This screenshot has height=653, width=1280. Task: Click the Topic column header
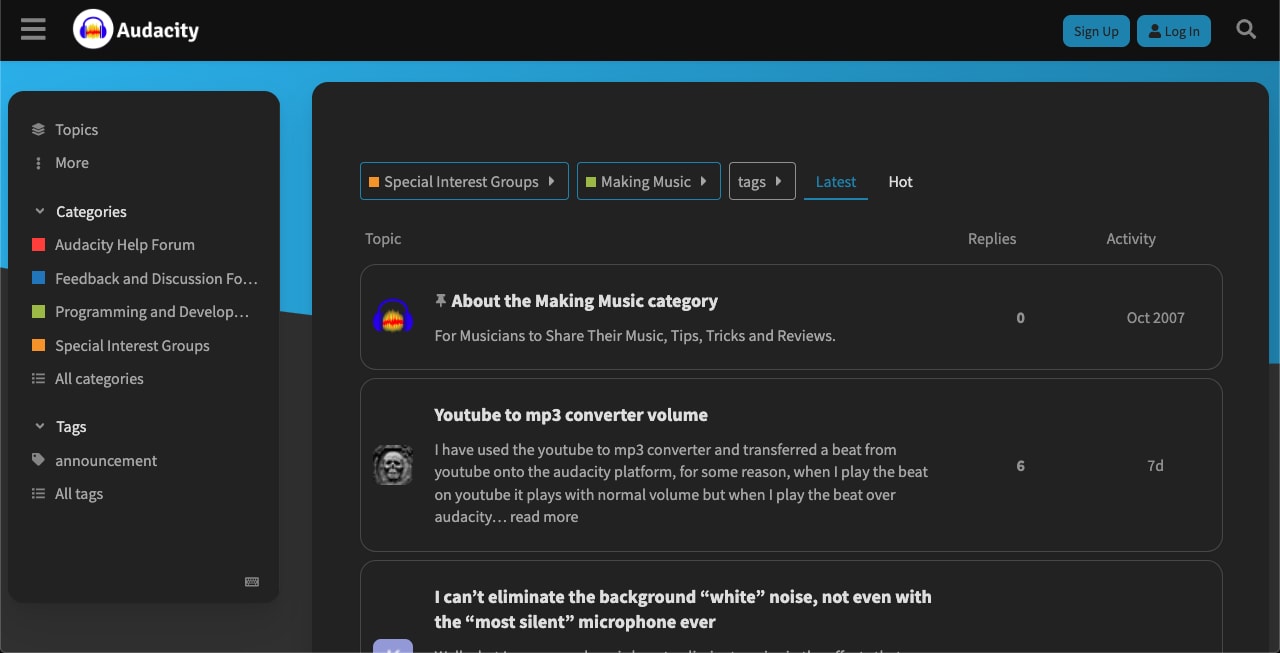coord(383,239)
